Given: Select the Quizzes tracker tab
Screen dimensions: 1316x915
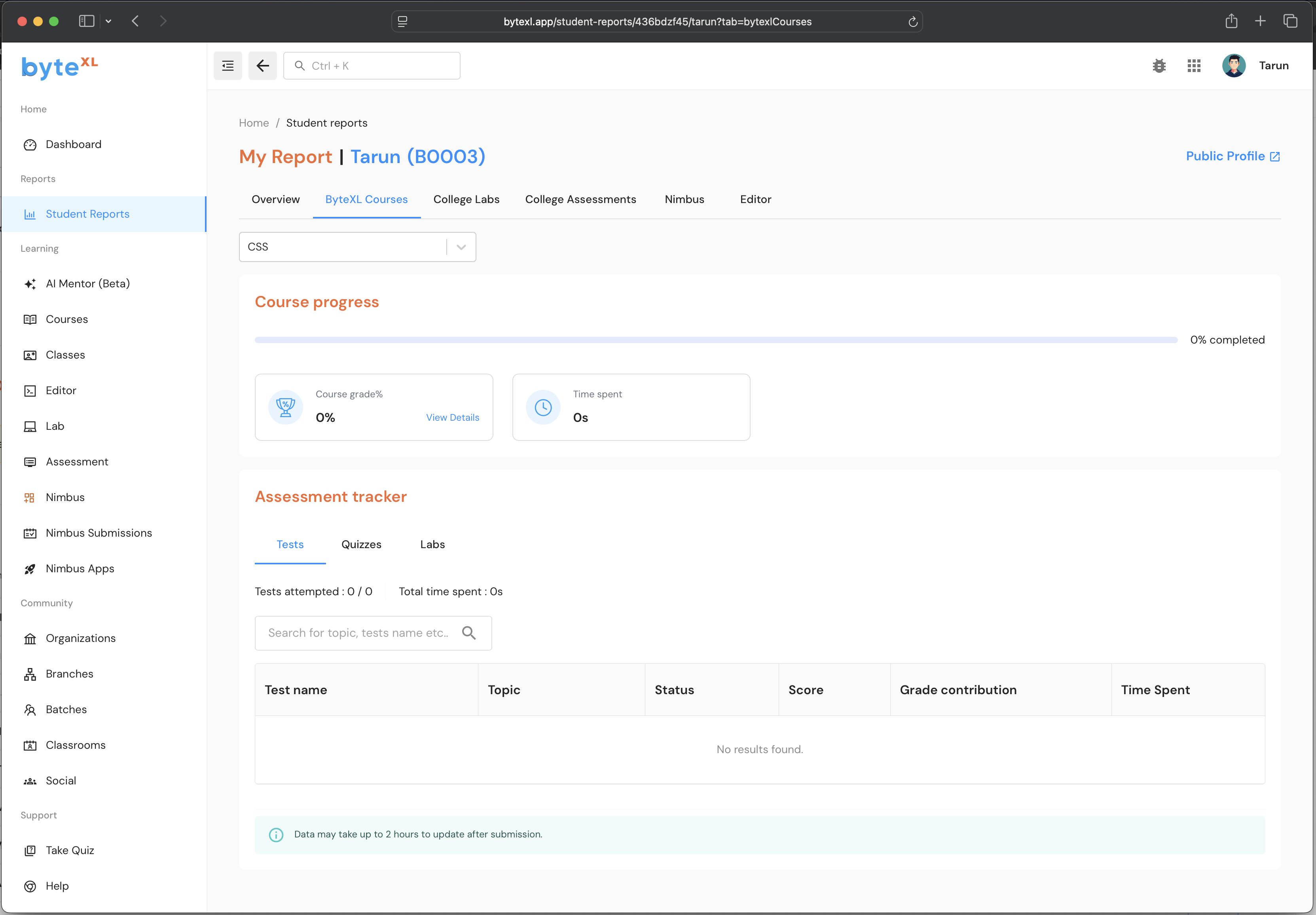Looking at the screenshot, I should coord(361,545).
